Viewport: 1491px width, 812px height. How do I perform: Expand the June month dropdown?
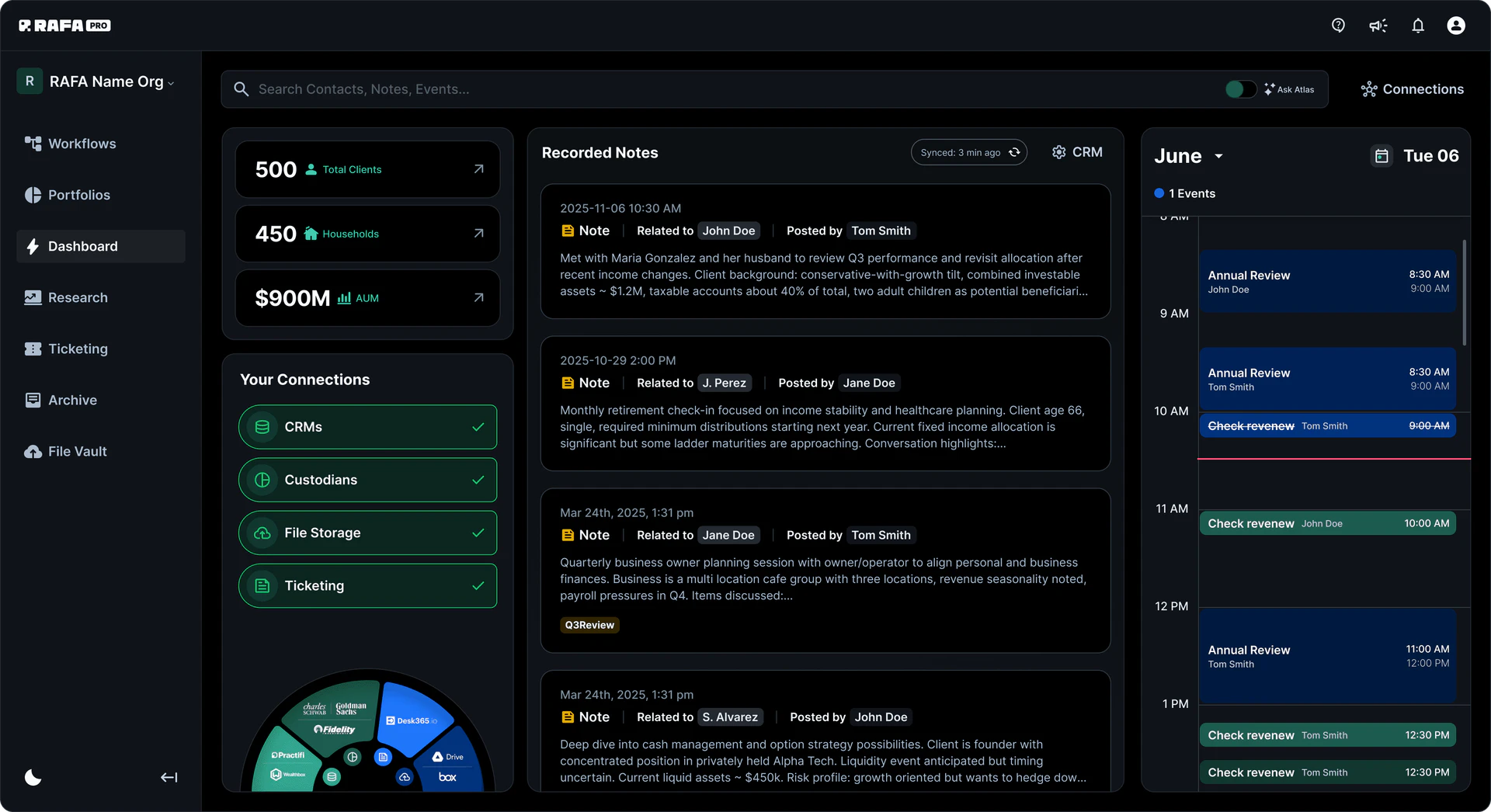coord(1218,155)
